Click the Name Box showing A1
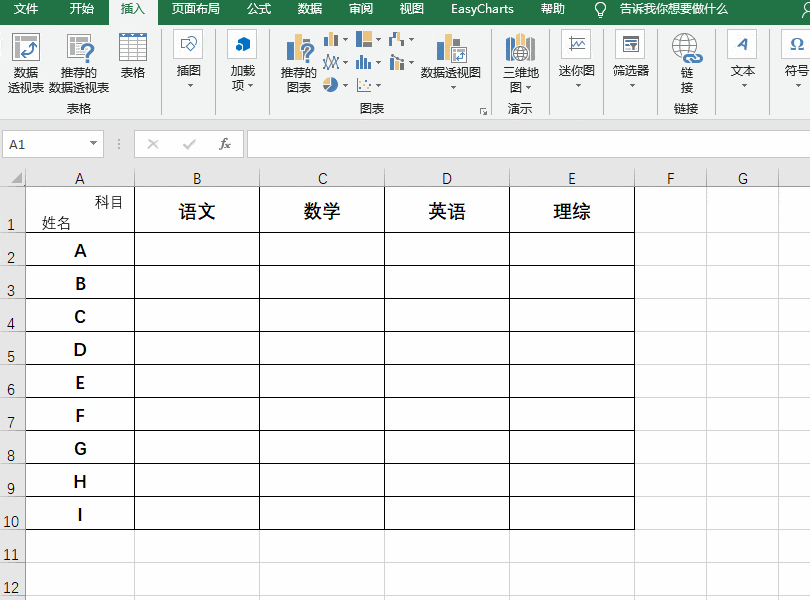 [44, 144]
